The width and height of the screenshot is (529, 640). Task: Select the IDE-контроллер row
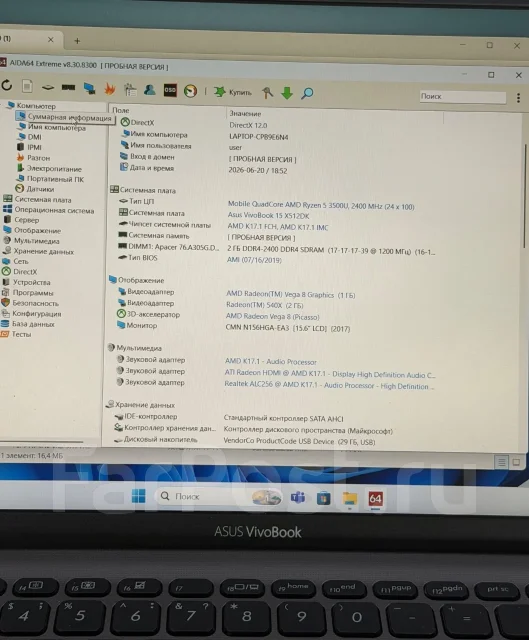click(229, 418)
